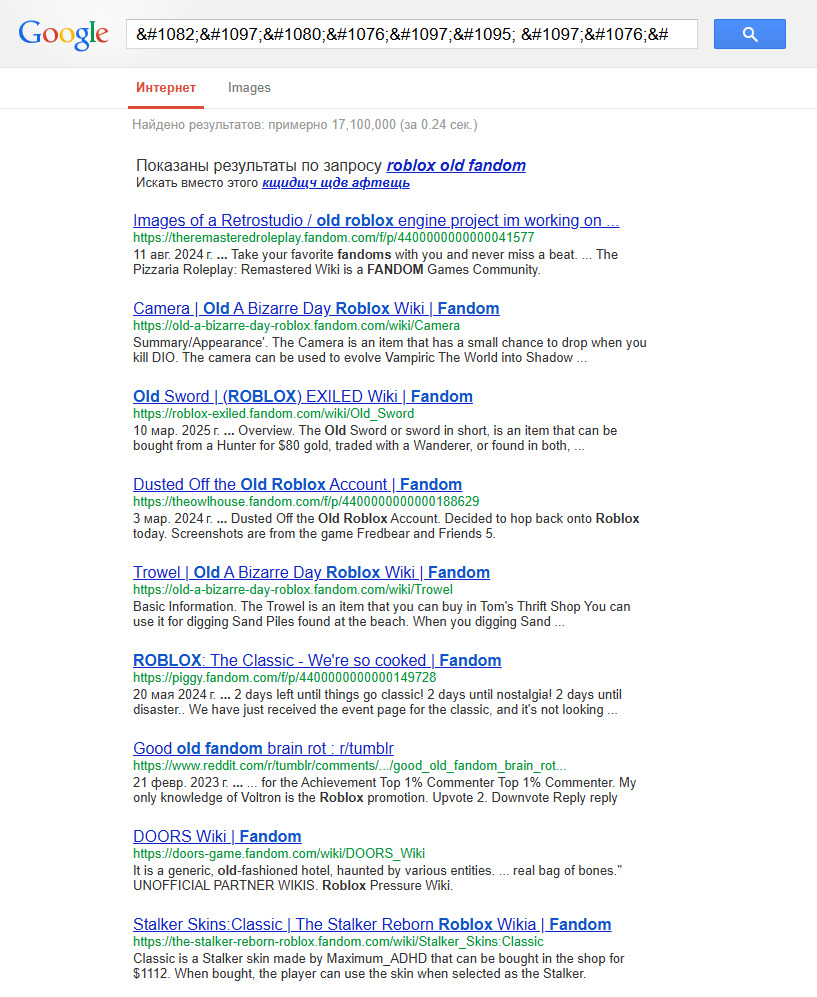
Task: Click the snippet dated 10 мар. 2025
Action: [x=374, y=438]
